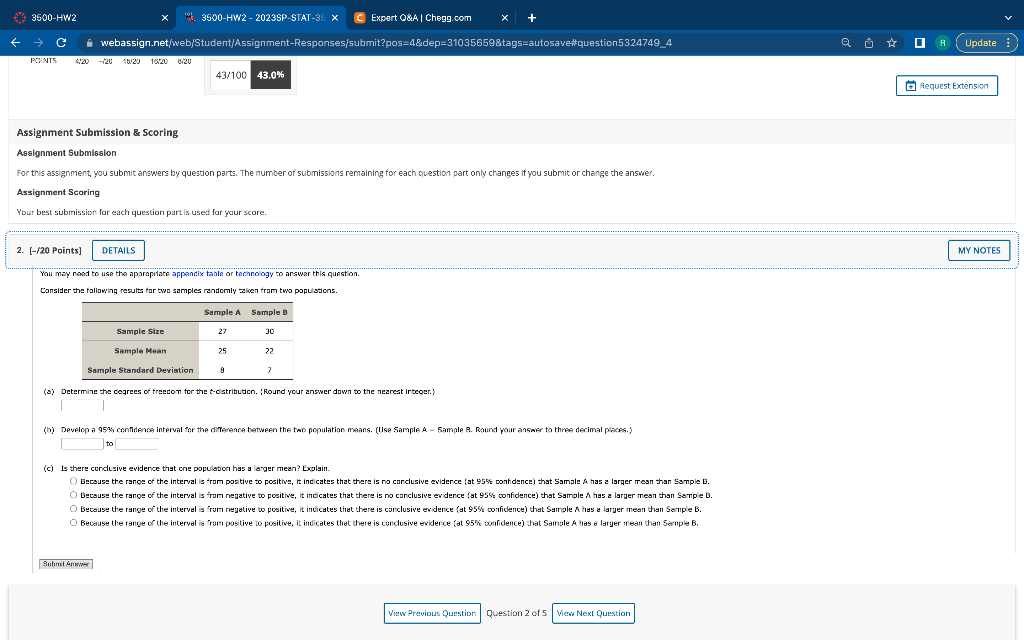Open the appendix table link
Image resolution: width=1024 pixels, height=640 pixels.
pos(197,274)
